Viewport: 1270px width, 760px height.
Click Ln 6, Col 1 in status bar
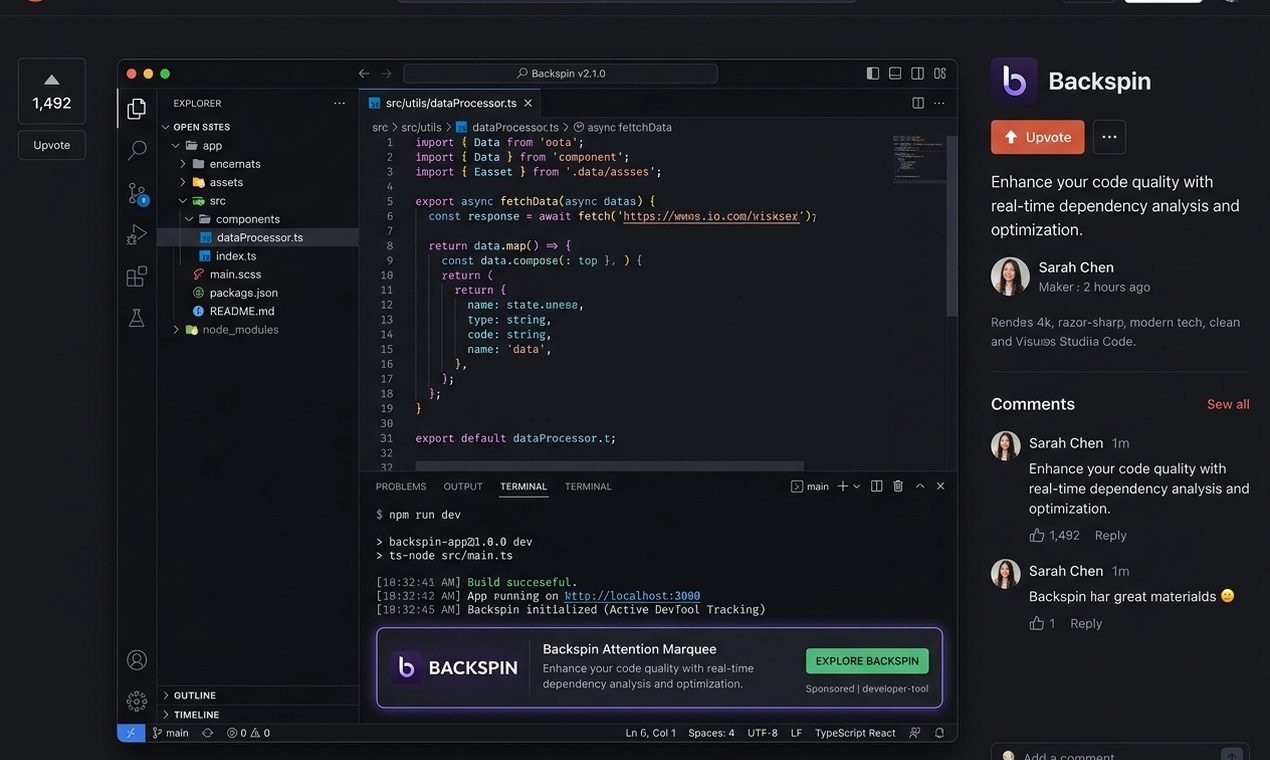(x=651, y=733)
